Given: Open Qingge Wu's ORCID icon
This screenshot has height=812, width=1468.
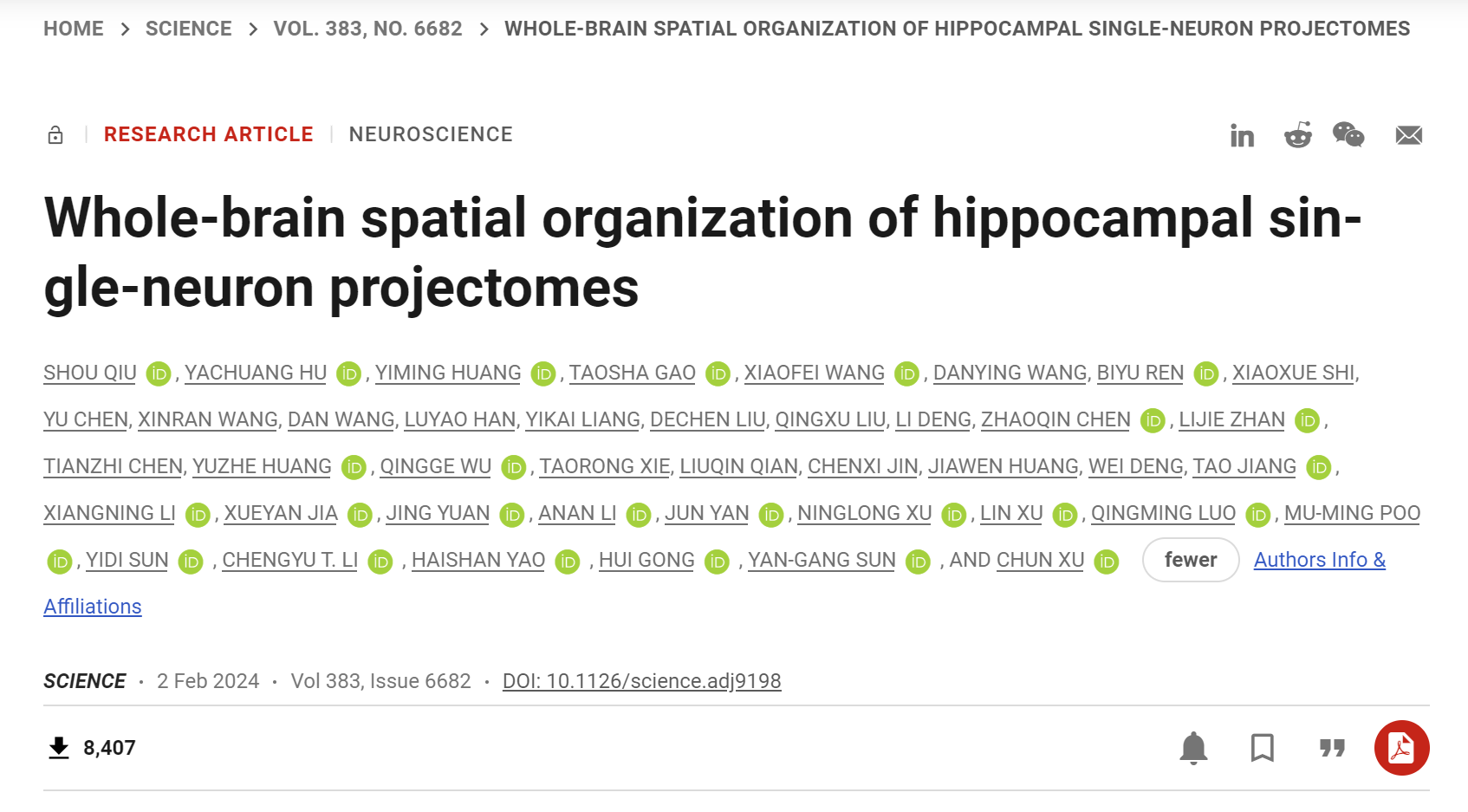Looking at the screenshot, I should coord(514,467).
